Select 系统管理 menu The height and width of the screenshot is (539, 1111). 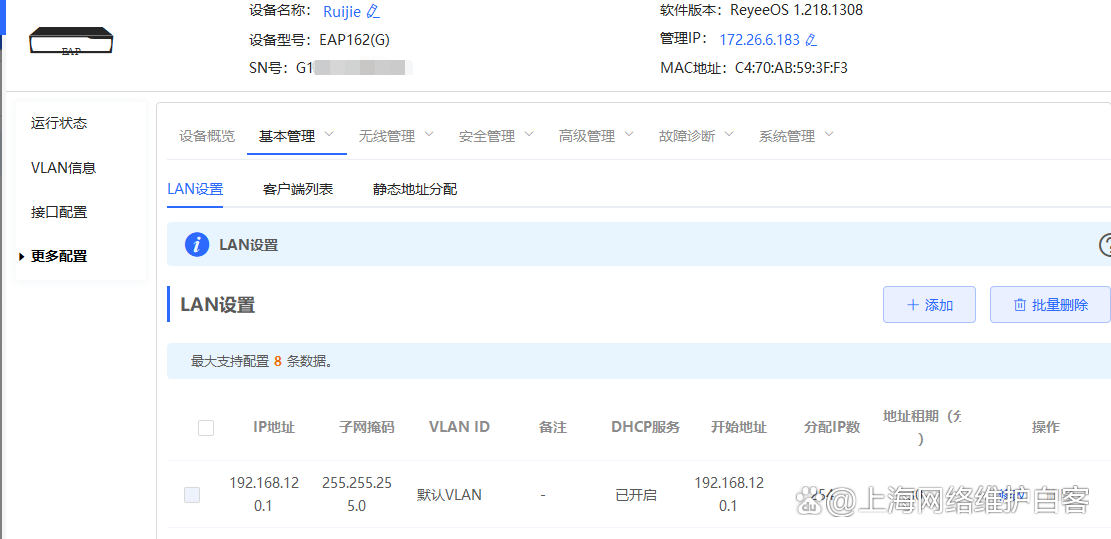(x=786, y=136)
